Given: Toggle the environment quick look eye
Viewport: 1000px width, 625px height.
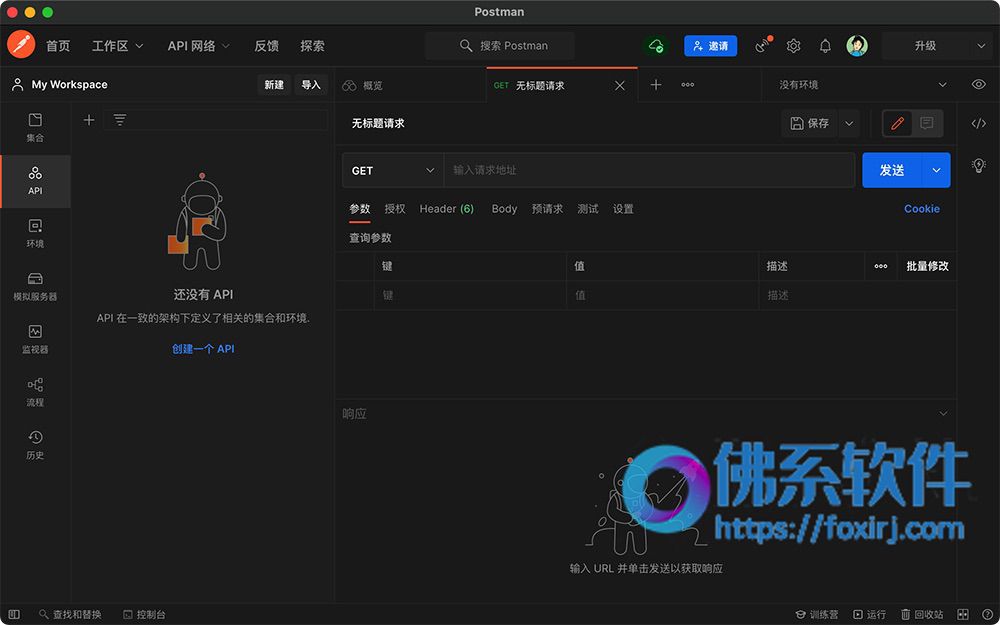Looking at the screenshot, I should pyautogui.click(x=978, y=85).
